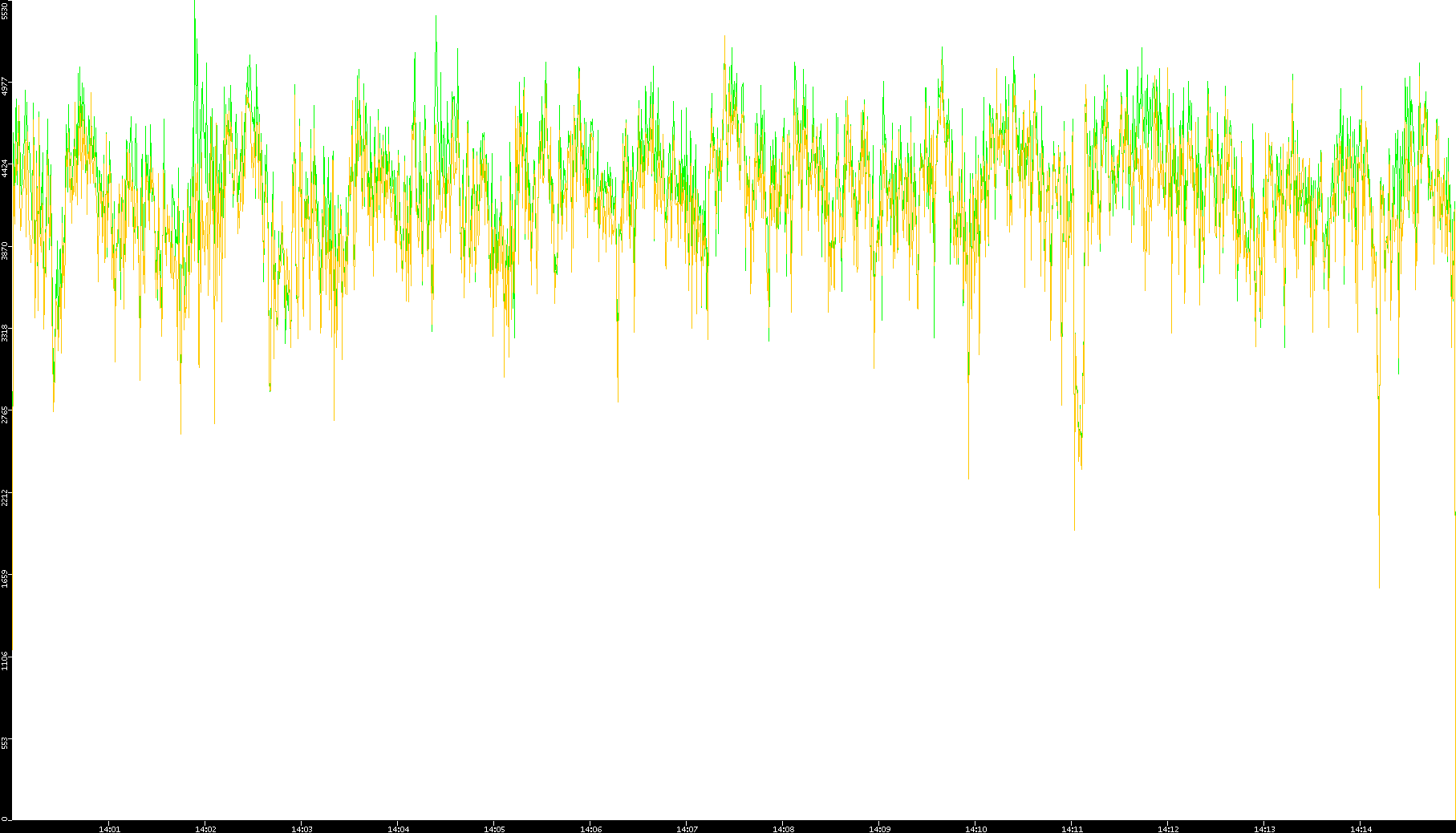Screen dimensions: 1456x833
Task: Select the 14:11 time axis label
Action: tap(1072, 829)
